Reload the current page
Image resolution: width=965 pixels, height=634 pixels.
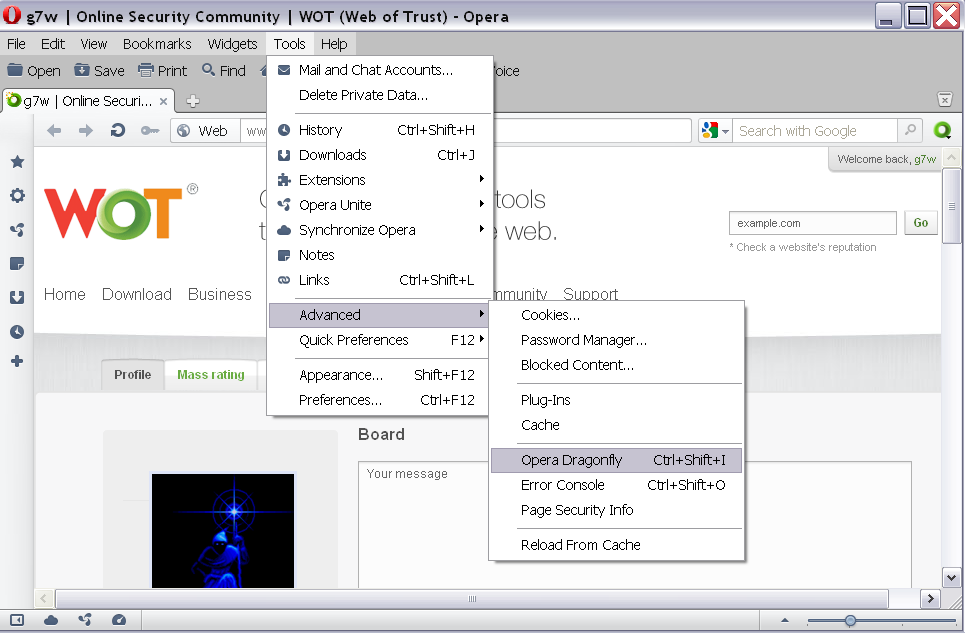[118, 130]
